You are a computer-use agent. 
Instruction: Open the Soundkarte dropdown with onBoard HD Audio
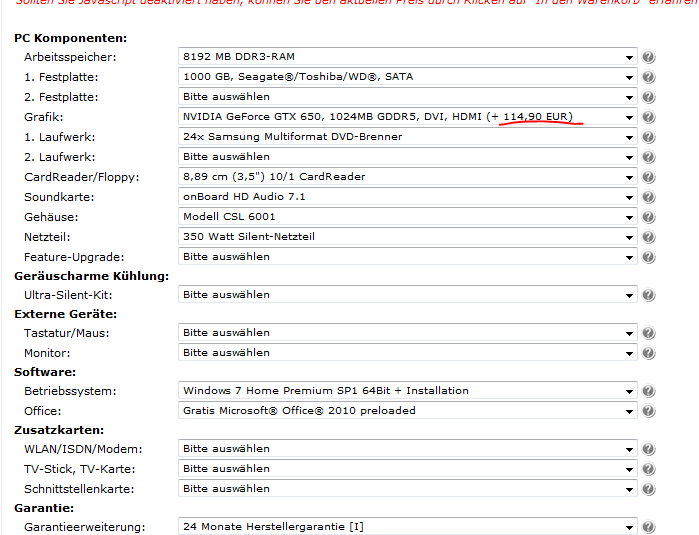point(407,197)
